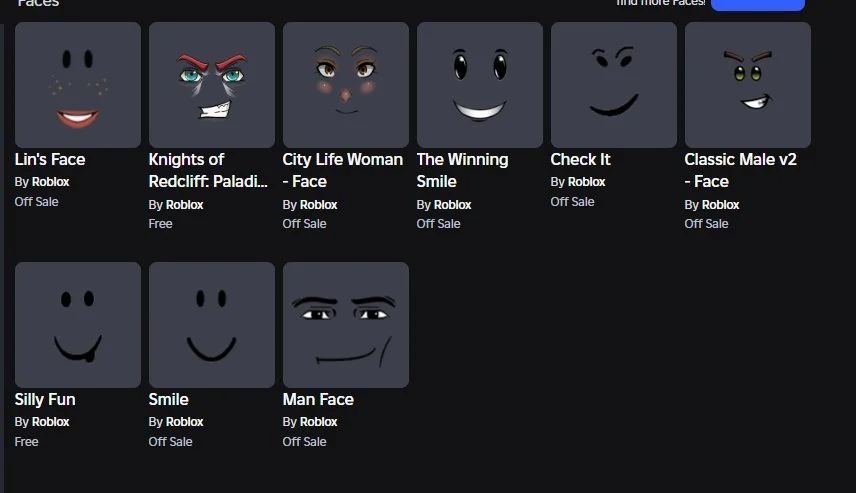Click the blue button beside find more Faces
This screenshot has width=856, height=493.
pyautogui.click(x=758, y=4)
